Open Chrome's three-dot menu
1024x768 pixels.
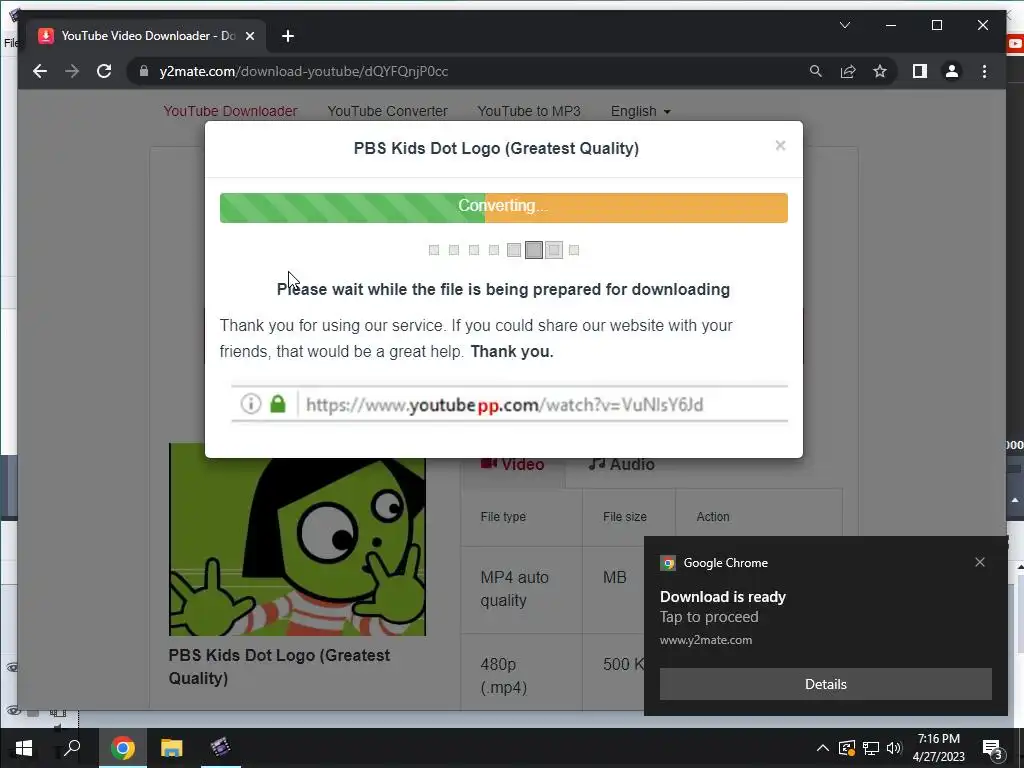(984, 71)
